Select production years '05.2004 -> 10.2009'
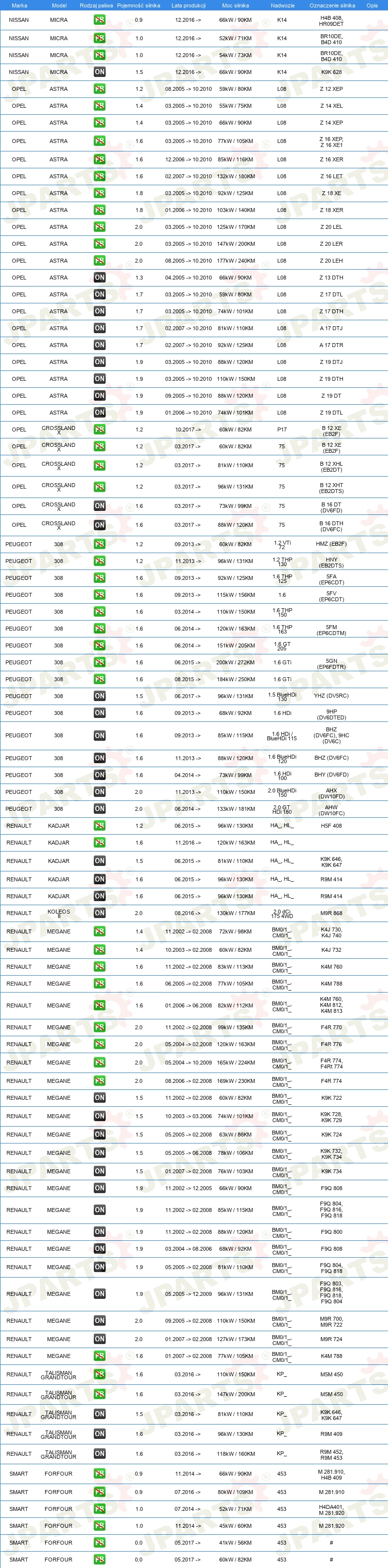The image size is (388, 1568). (189, 1063)
